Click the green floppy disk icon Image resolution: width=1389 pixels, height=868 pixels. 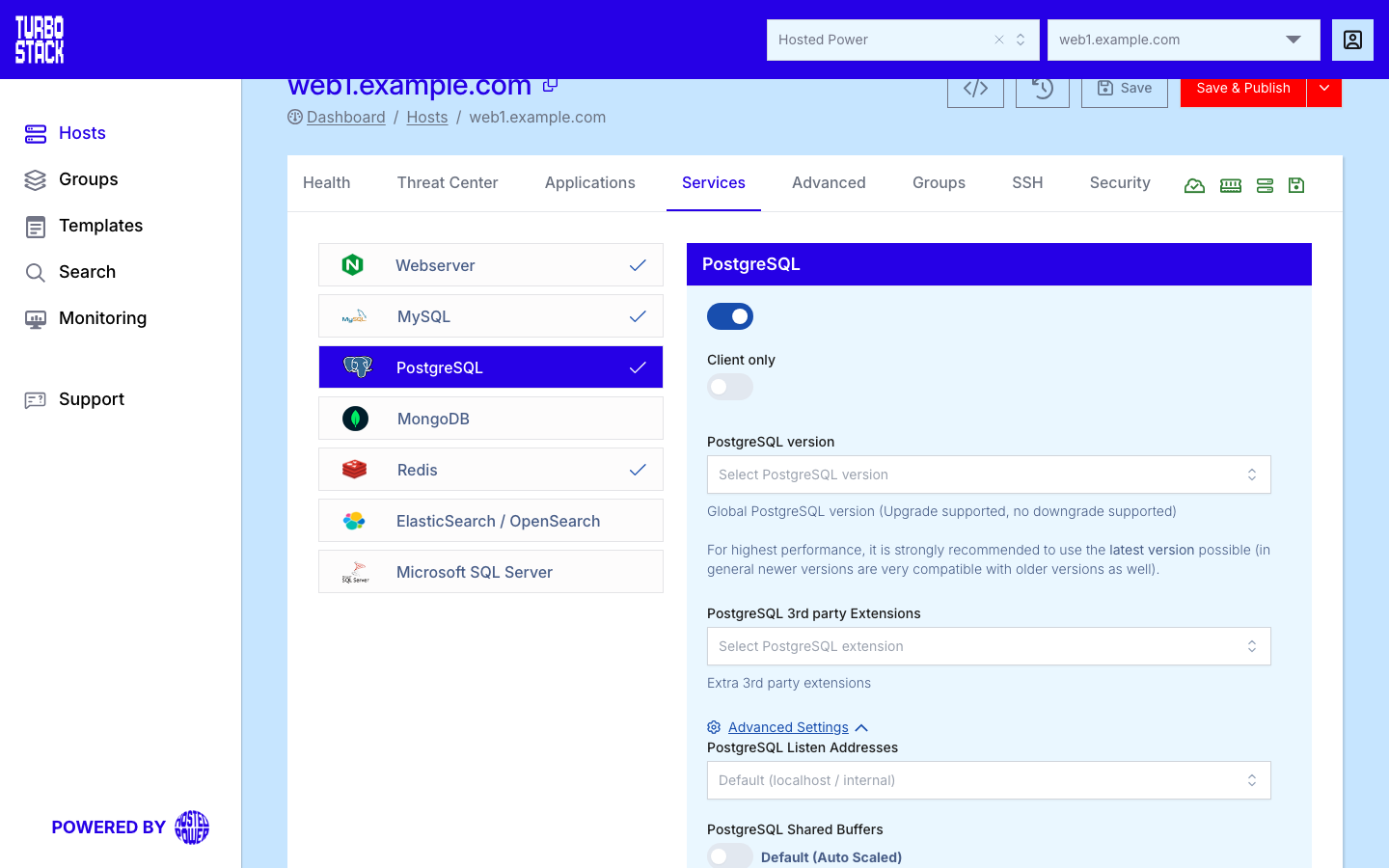click(1296, 185)
